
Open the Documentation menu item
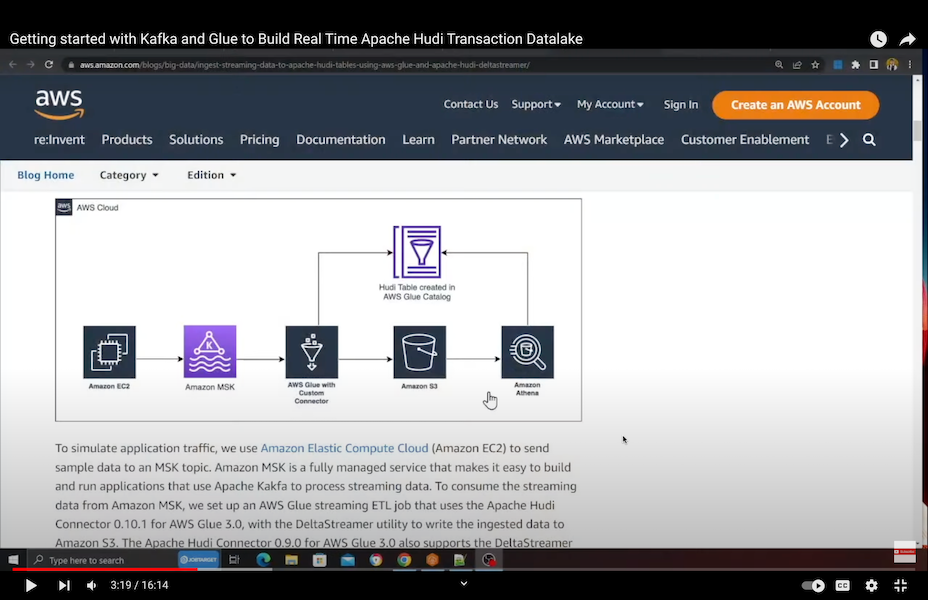[x=340, y=140]
